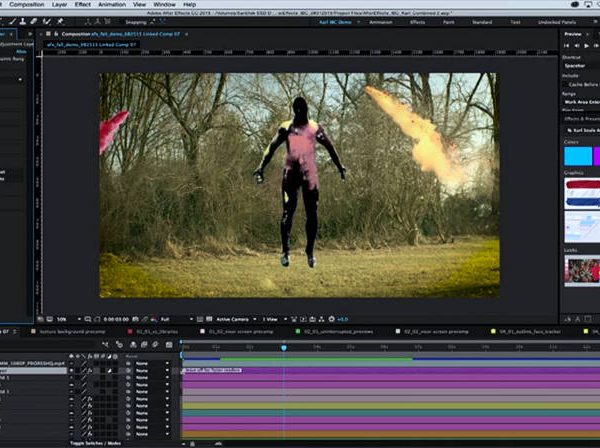Switch to the Standard workspace

(x=482, y=22)
